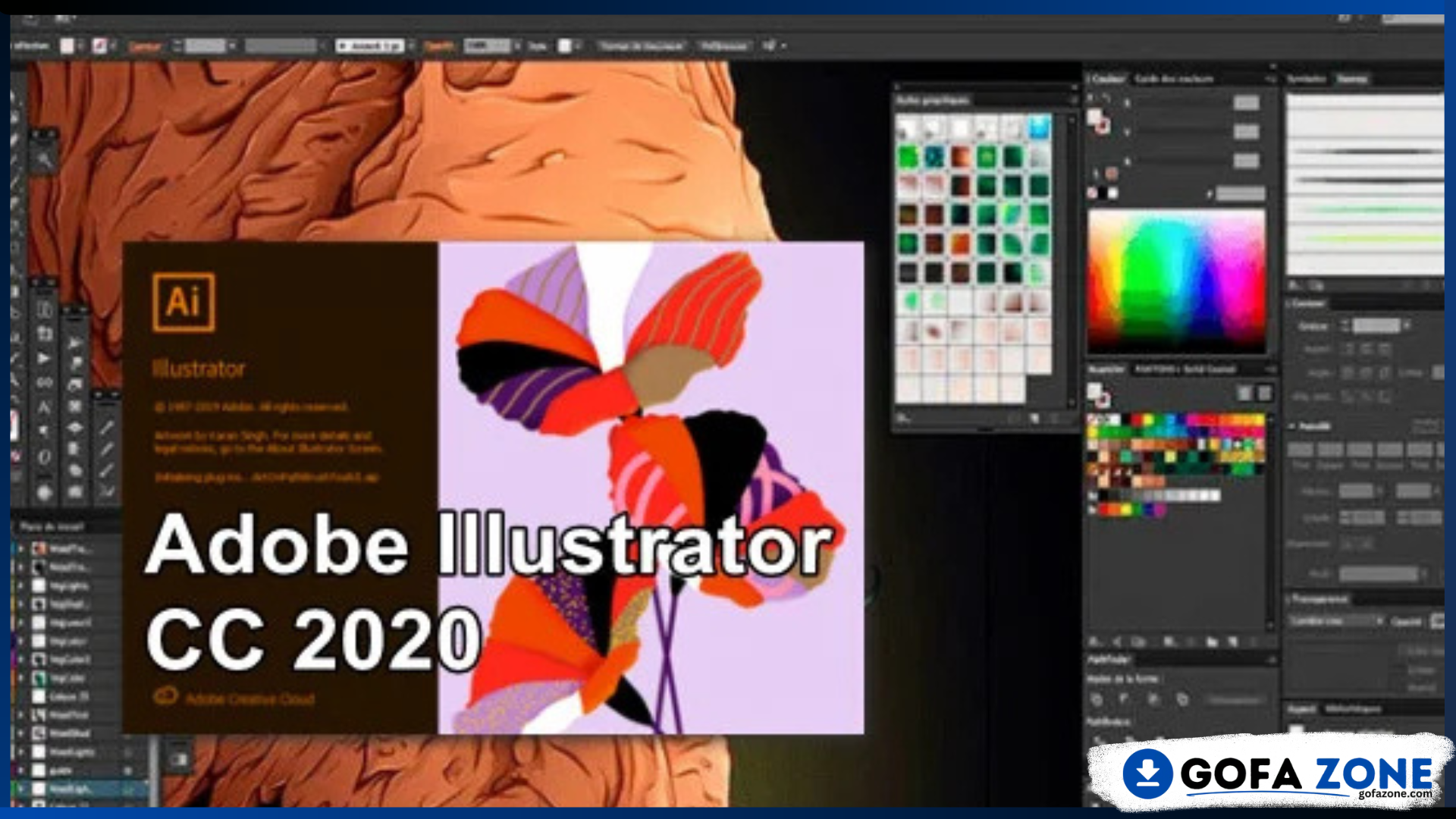Click the black swatch below the Couleur sliders
This screenshot has height=819, width=1456.
[1103, 193]
